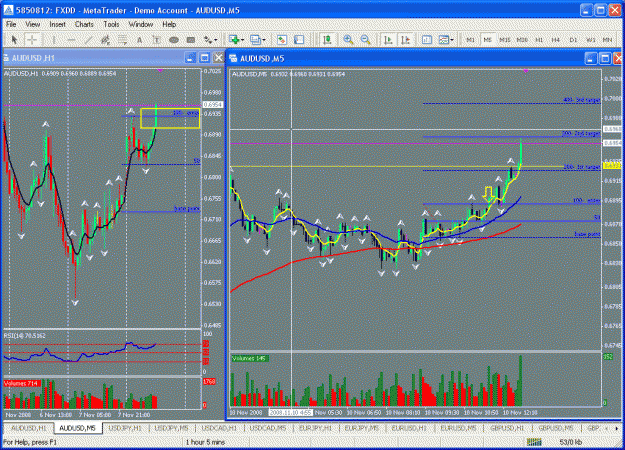Switch to the USDJPY,M5 chart tab
The width and height of the screenshot is (625, 450).
coord(172,428)
